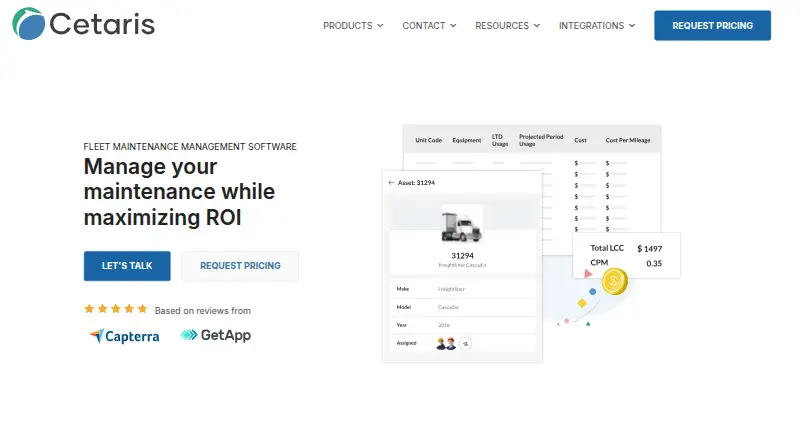Click the 'LTD Usage' column header
Viewport: 800px width, 440px height.
(x=500, y=140)
